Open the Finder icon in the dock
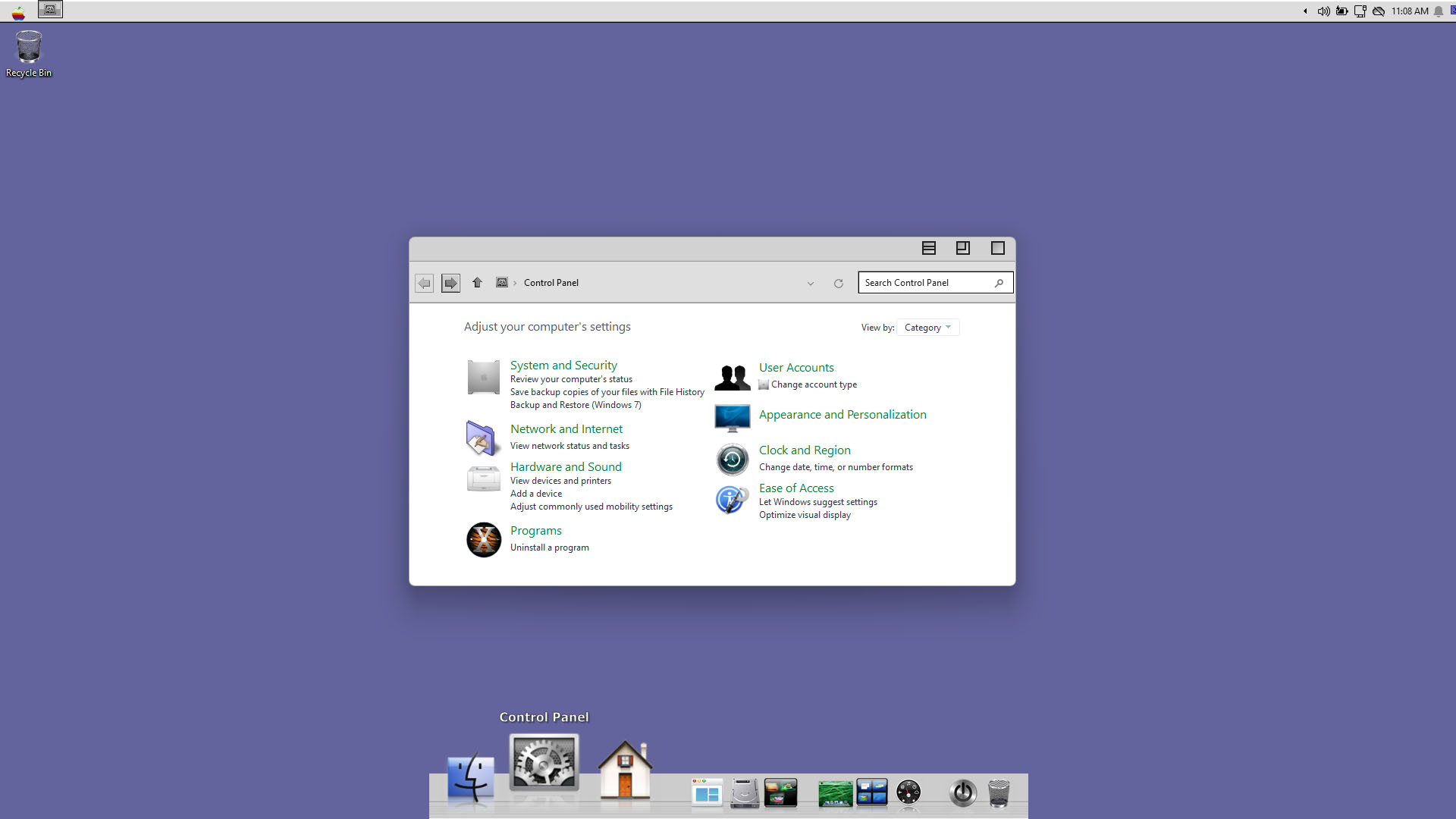 (x=471, y=777)
